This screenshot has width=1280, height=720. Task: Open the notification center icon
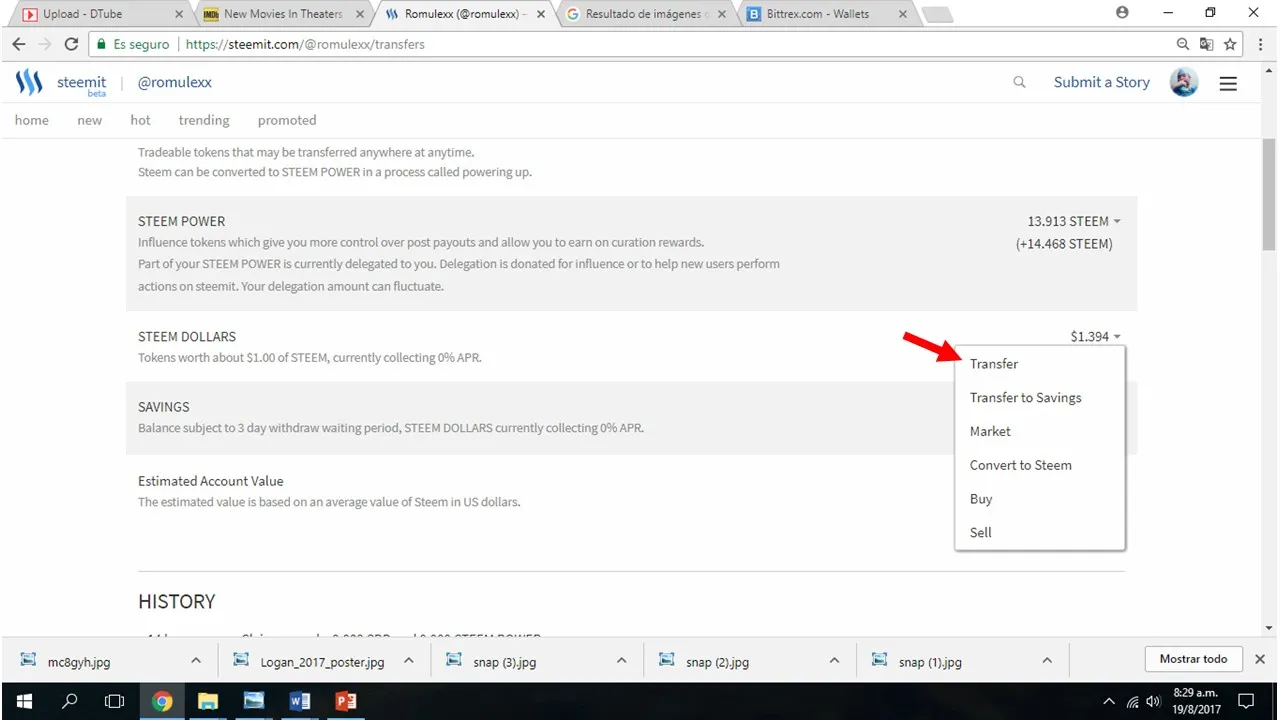click(1247, 701)
